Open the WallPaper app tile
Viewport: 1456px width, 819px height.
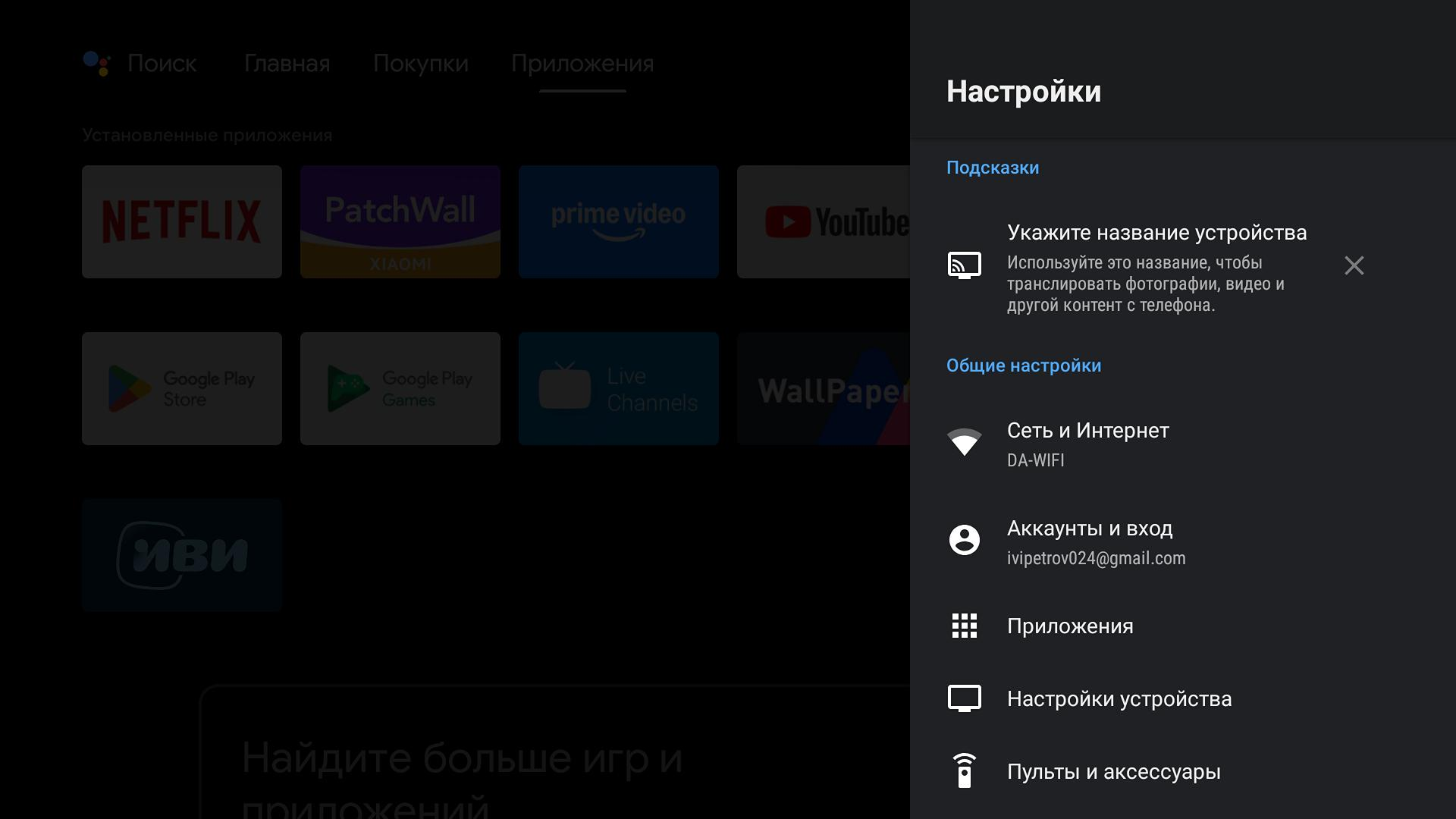824,388
